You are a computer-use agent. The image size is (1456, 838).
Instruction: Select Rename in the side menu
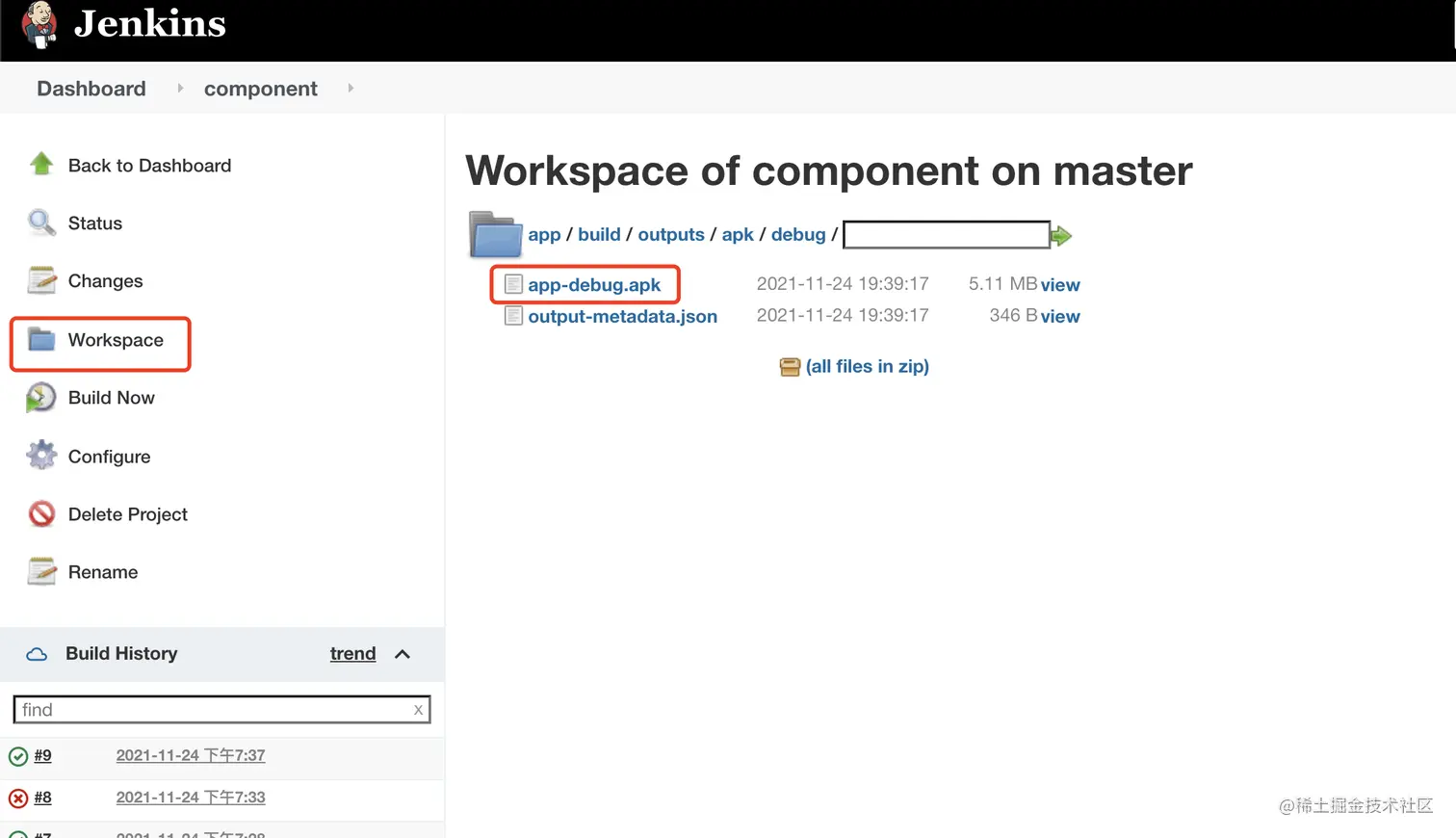[x=103, y=572]
